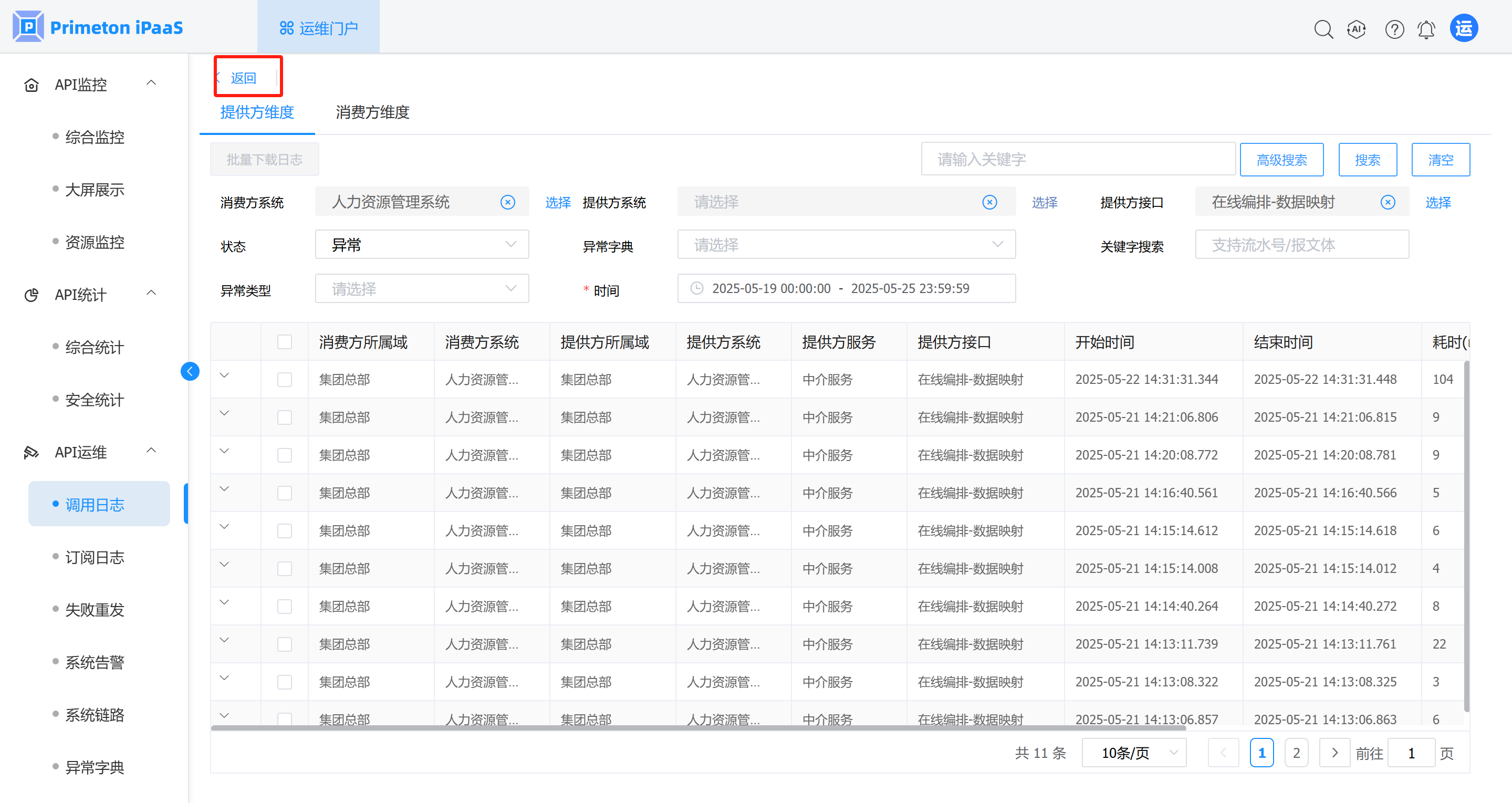Click the 返回 back link

pos(243,78)
